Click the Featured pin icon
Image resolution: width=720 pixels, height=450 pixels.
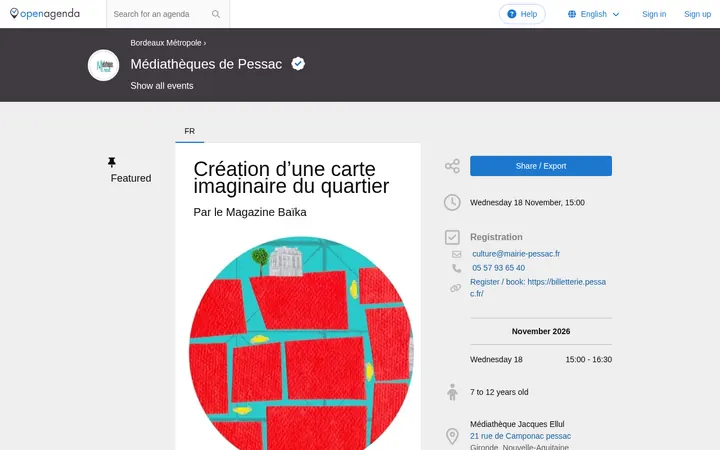click(x=112, y=162)
